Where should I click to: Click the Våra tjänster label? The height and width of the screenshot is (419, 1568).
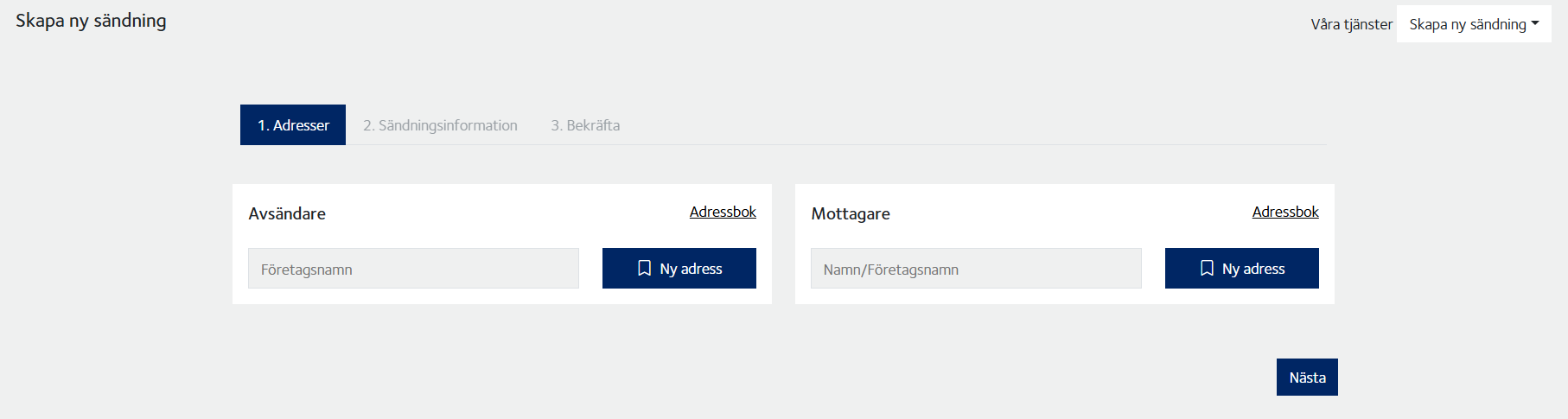tap(1351, 24)
